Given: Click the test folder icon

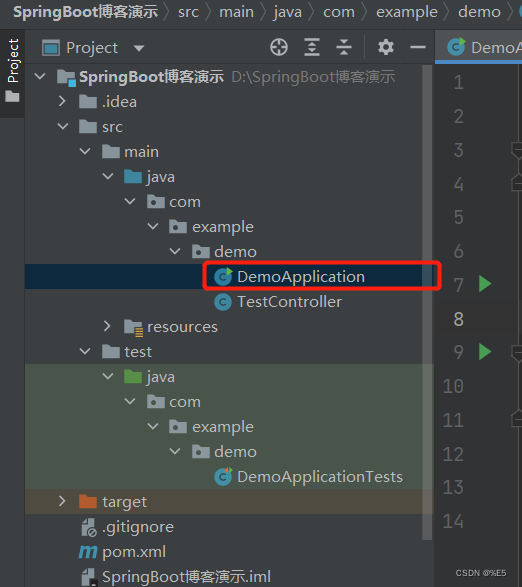Looking at the screenshot, I should [111, 352].
